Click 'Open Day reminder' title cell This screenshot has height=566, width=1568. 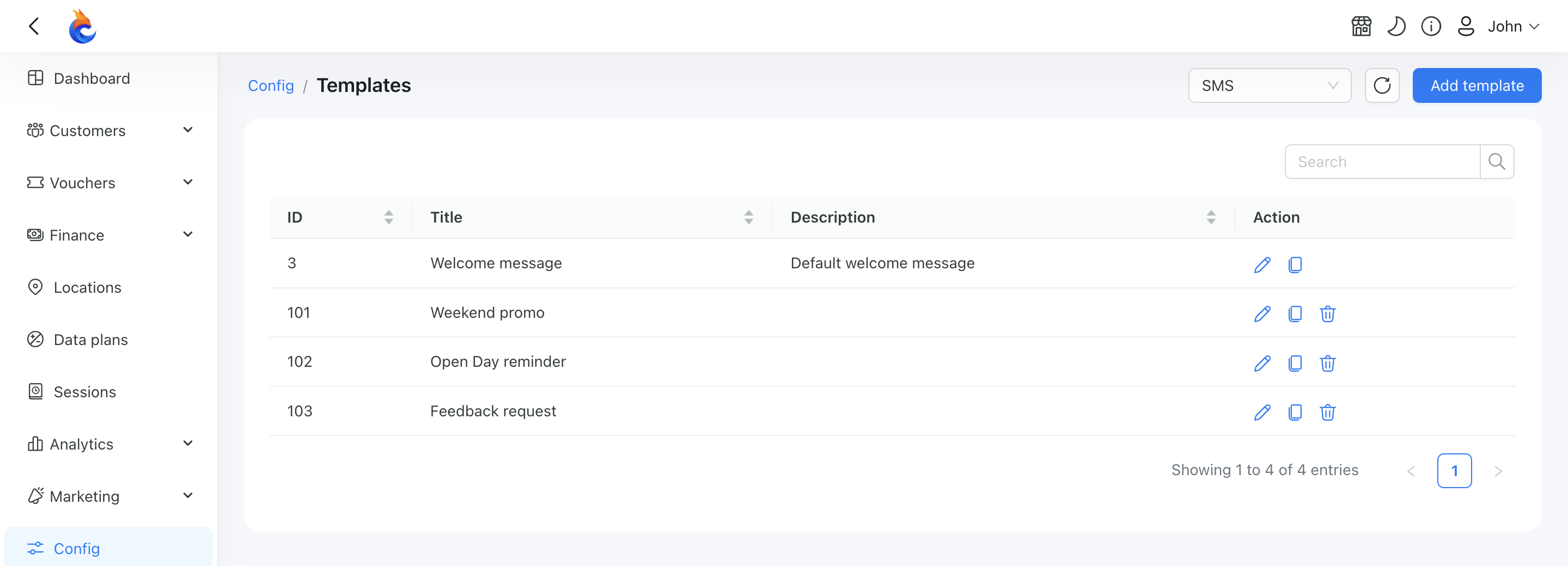(x=498, y=362)
